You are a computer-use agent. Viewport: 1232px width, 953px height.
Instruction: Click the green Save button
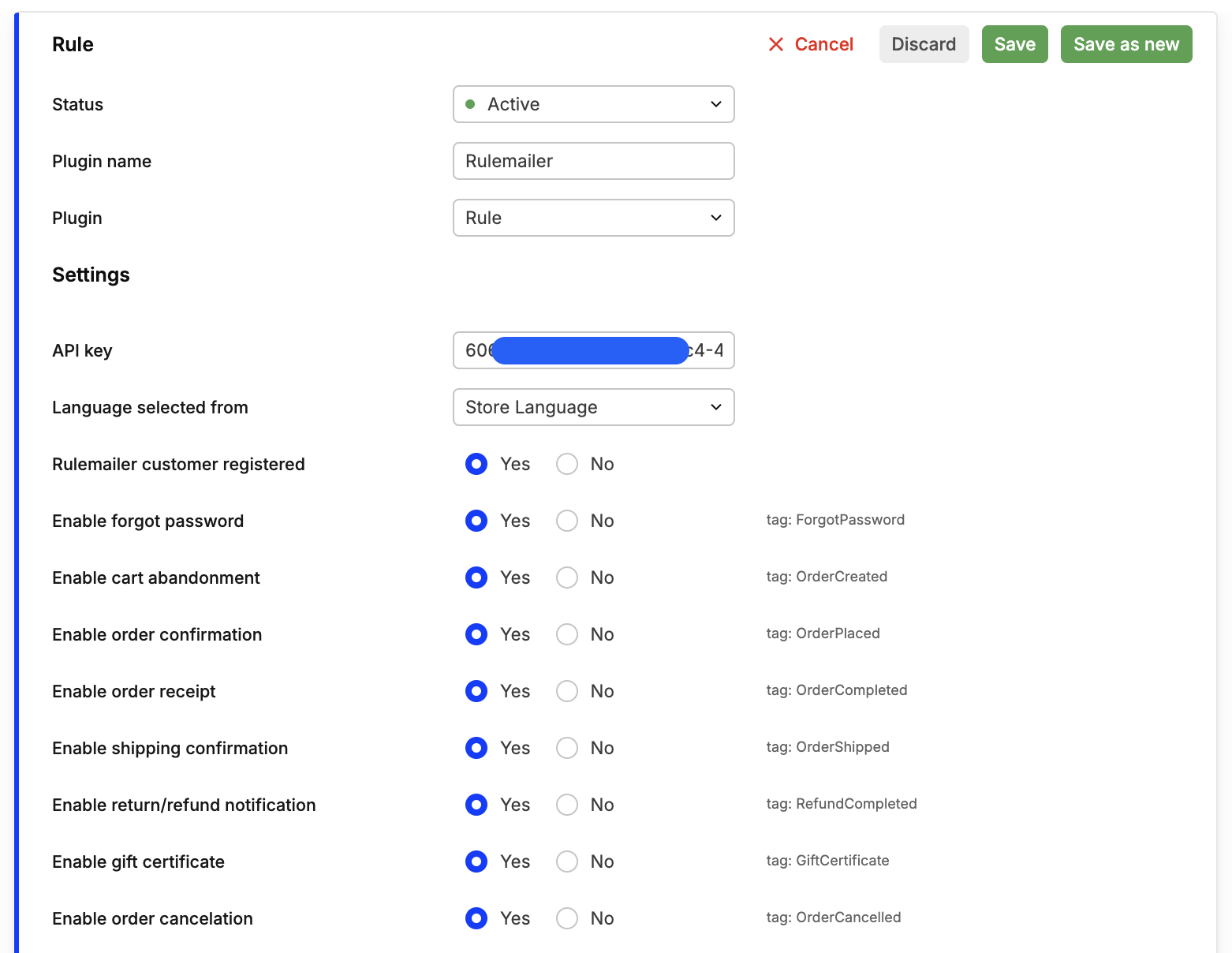(x=1014, y=44)
